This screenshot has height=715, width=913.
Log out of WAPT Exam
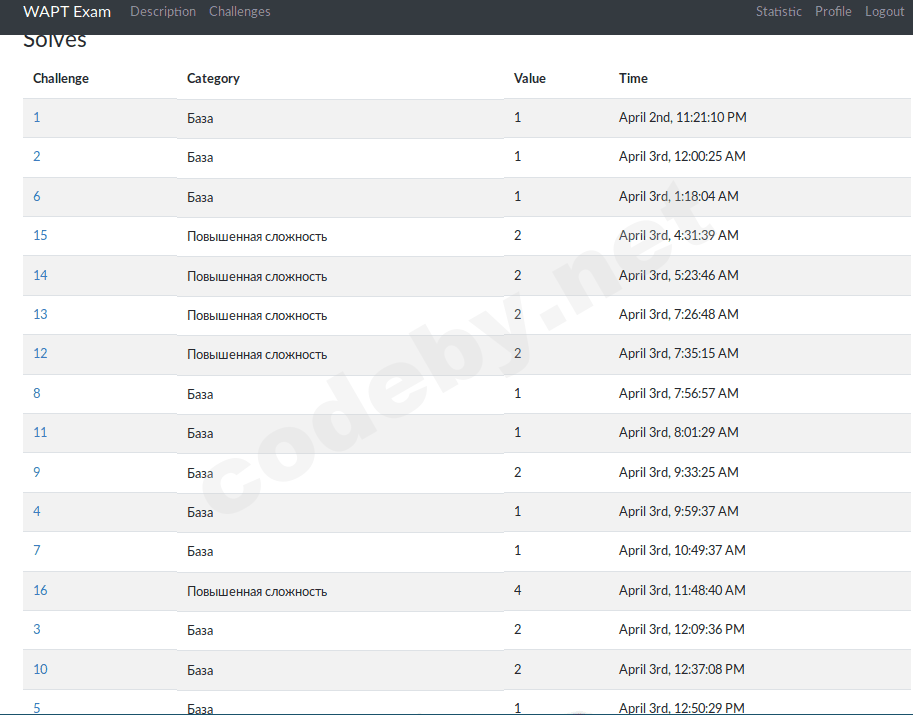pos(884,11)
